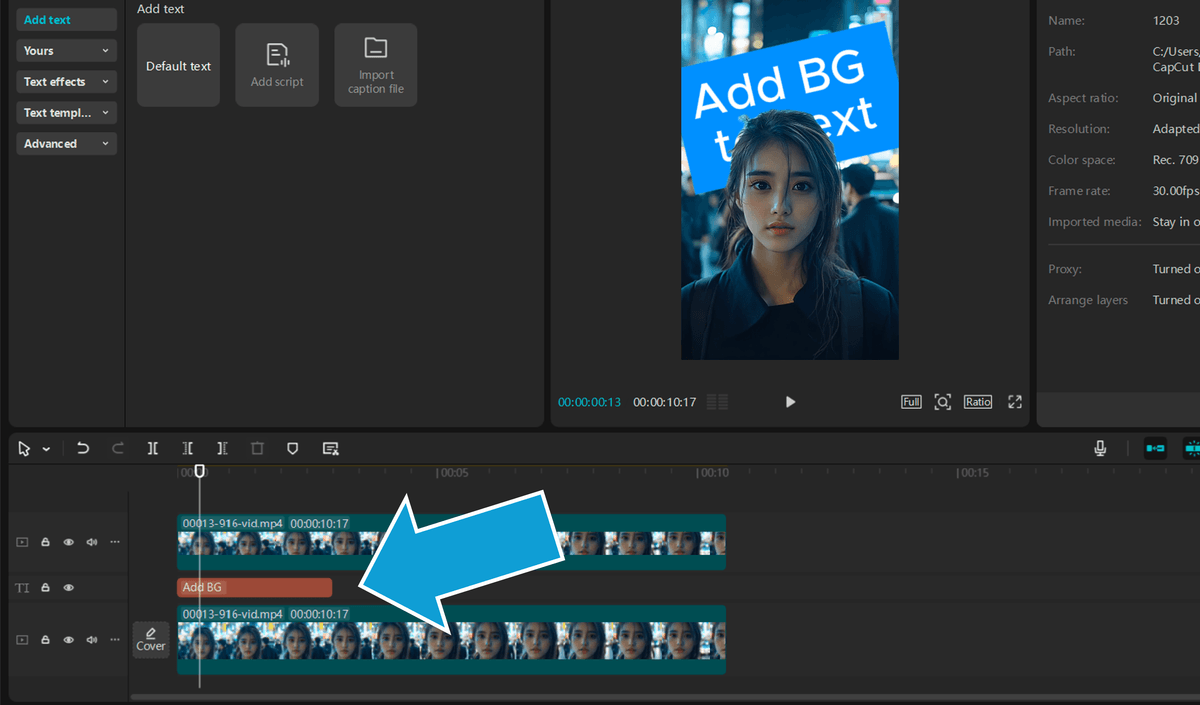This screenshot has height=705, width=1200.
Task: Click the playhead handle on timeline ruler
Action: [199, 470]
